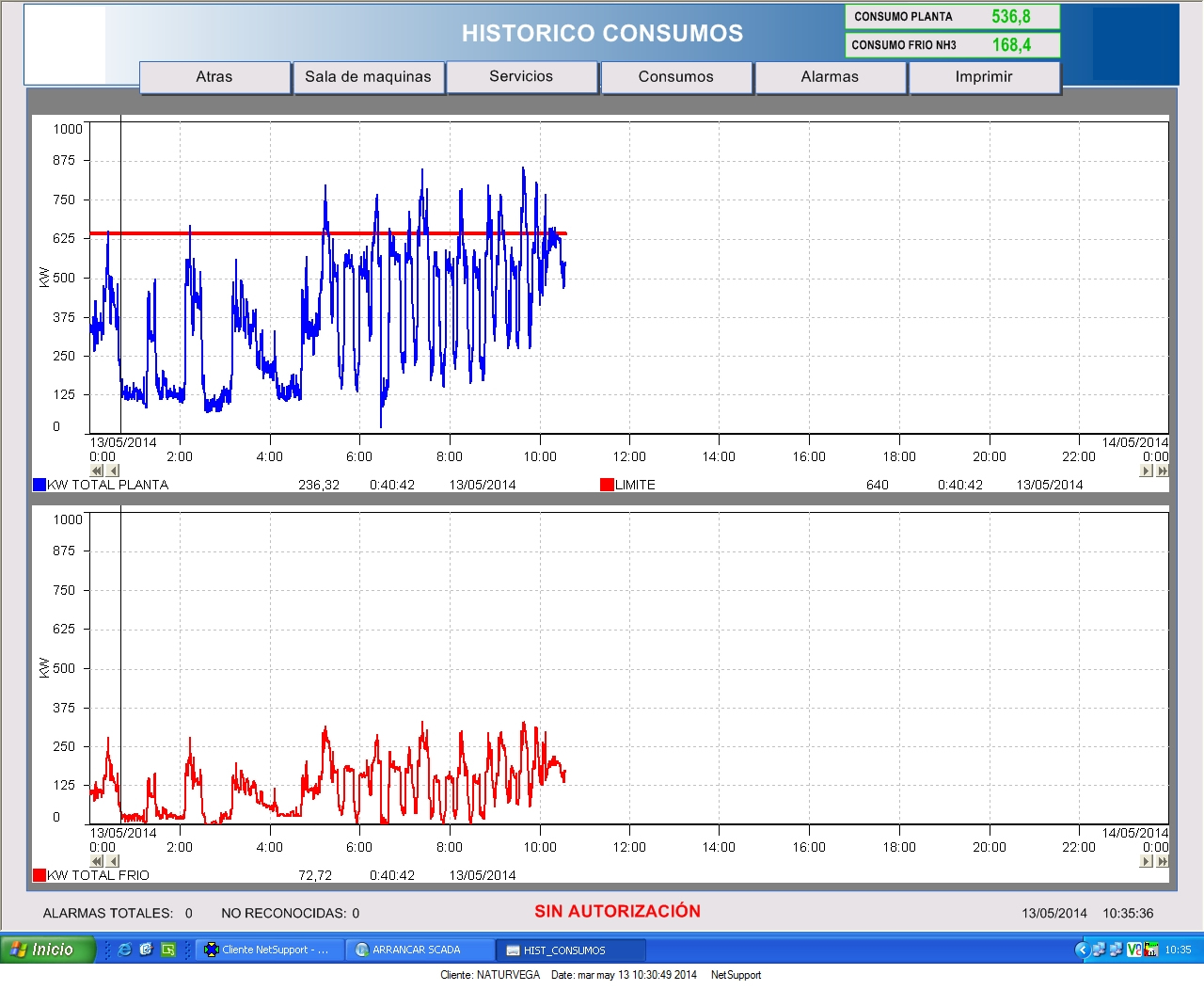Image resolution: width=1204 pixels, height=1006 pixels.
Task: Click the KW TOTAL FRIO legend label
Action: (x=98, y=875)
